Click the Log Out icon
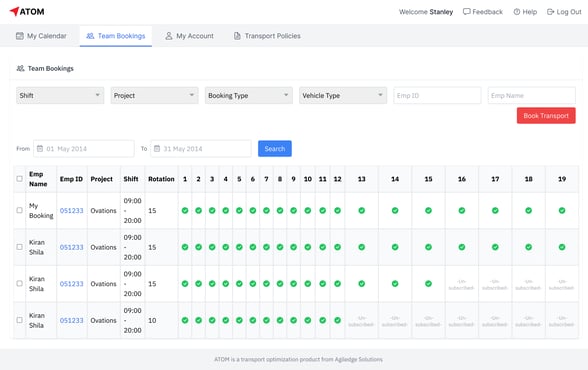588x370 pixels. tap(550, 12)
